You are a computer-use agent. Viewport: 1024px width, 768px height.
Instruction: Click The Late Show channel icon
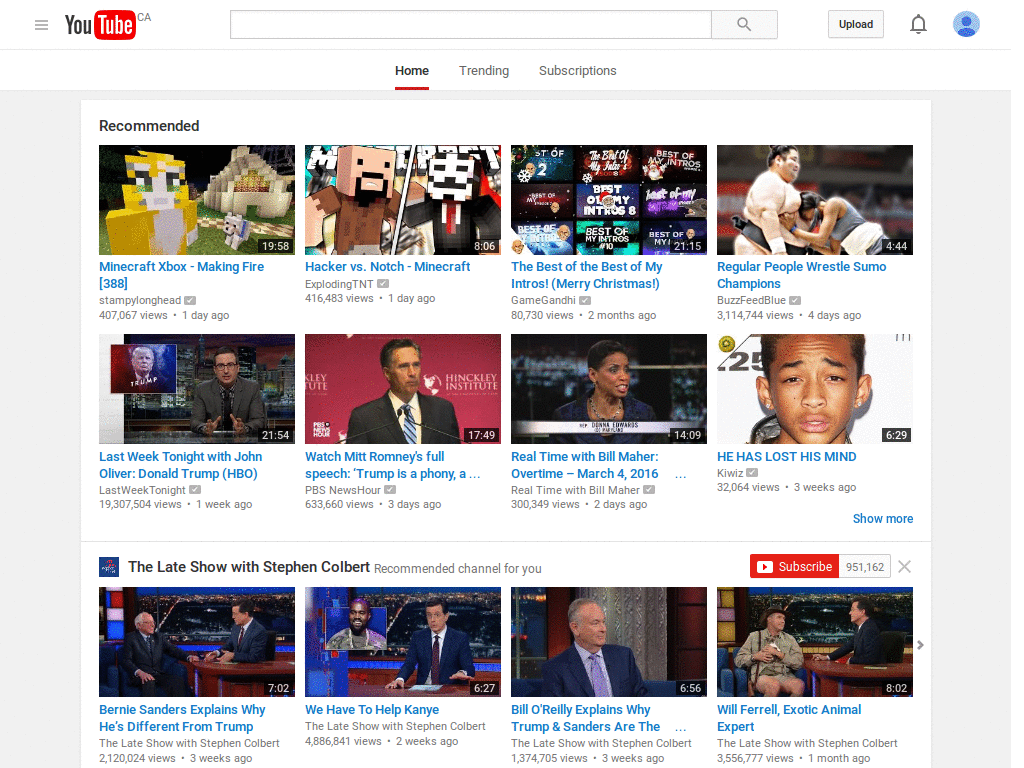[109, 567]
